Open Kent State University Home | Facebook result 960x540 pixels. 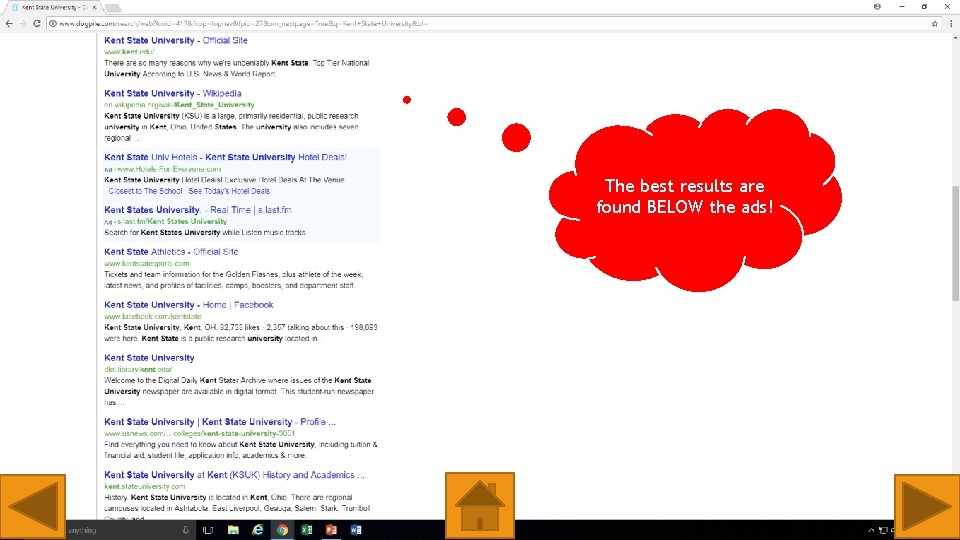pyautogui.click(x=189, y=305)
